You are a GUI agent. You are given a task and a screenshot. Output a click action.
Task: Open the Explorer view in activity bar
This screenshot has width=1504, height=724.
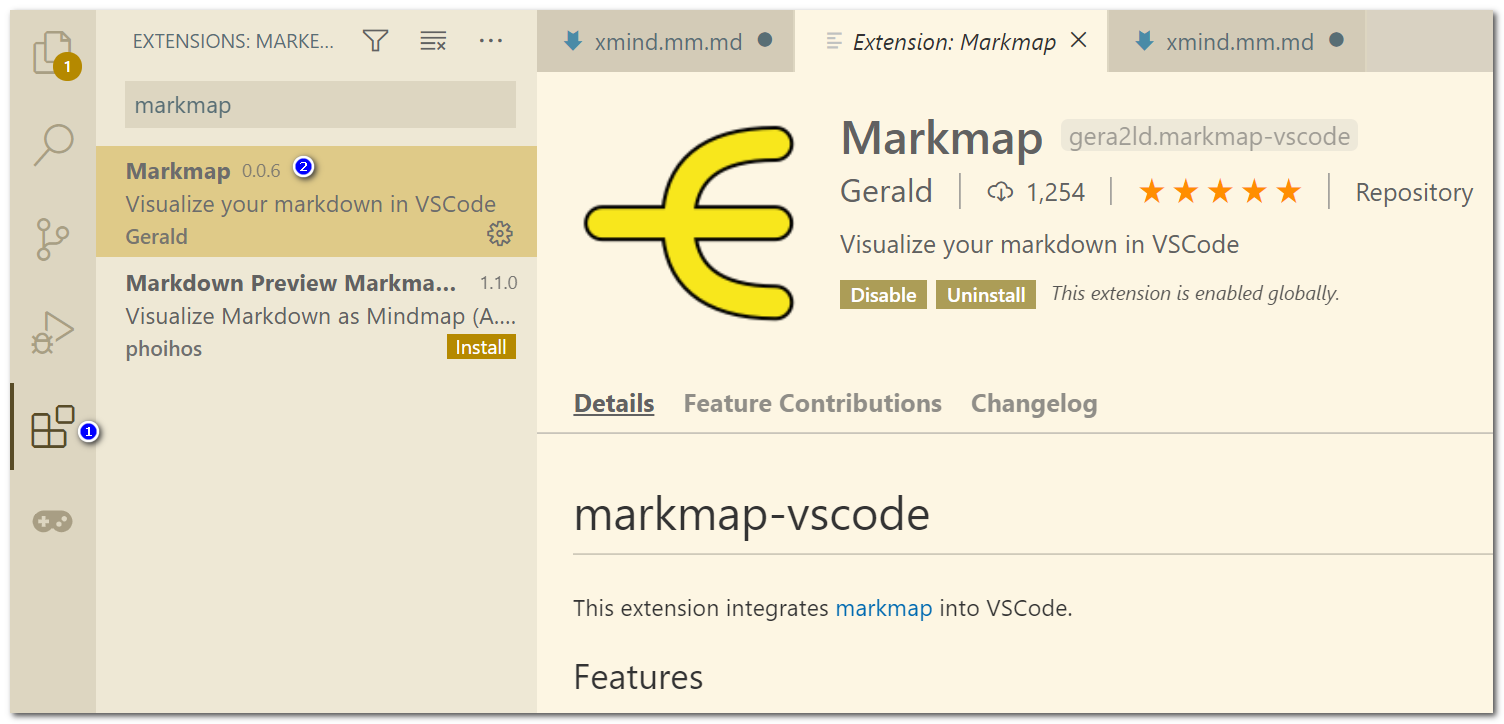54,54
